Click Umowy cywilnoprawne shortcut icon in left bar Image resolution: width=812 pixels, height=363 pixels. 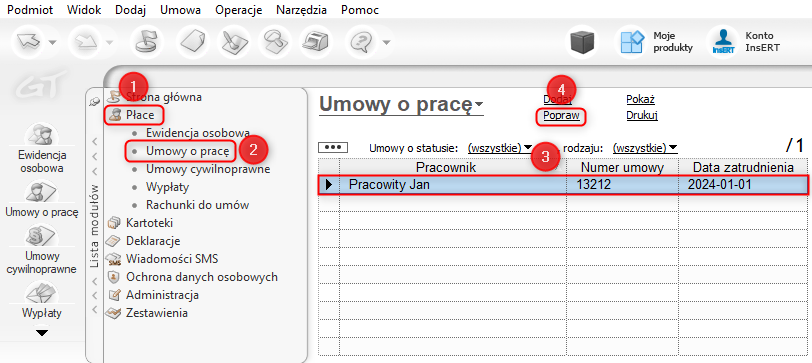[41, 236]
